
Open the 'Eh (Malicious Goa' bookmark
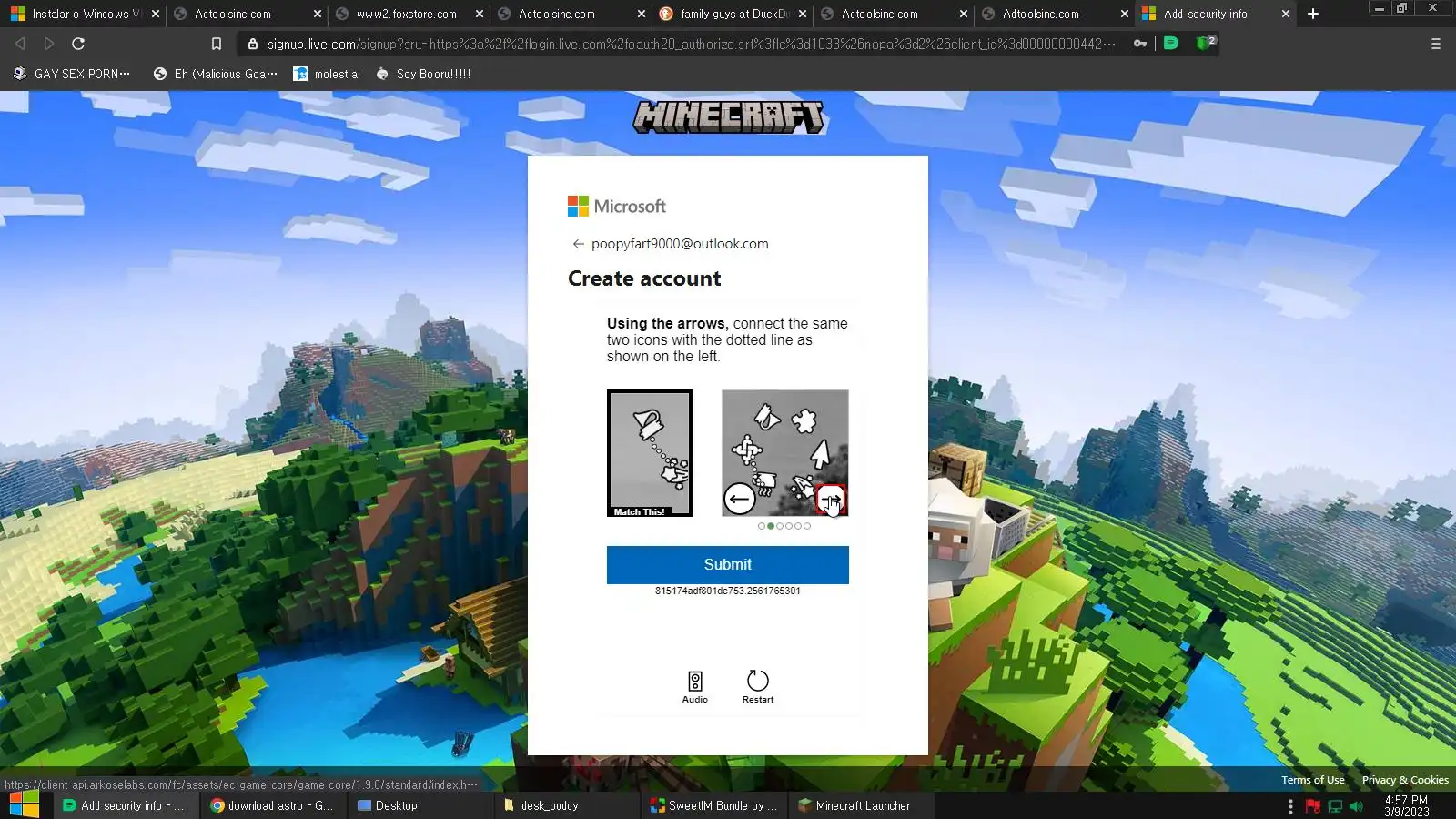pos(216,74)
